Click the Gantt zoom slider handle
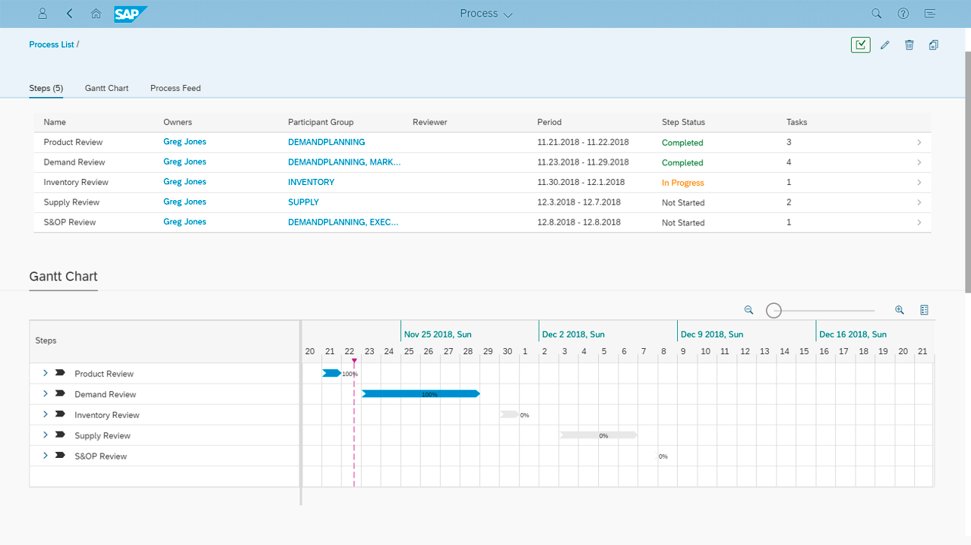 pyautogui.click(x=773, y=310)
